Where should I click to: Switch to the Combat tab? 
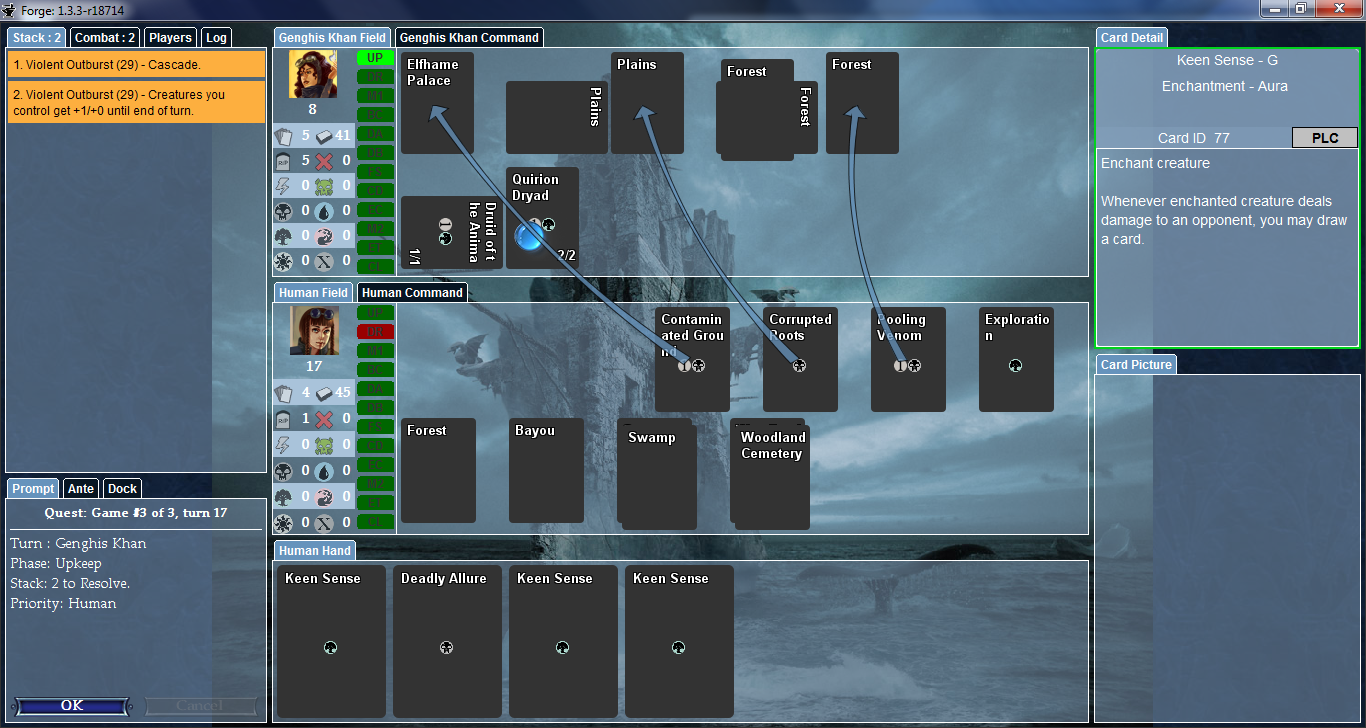point(105,38)
